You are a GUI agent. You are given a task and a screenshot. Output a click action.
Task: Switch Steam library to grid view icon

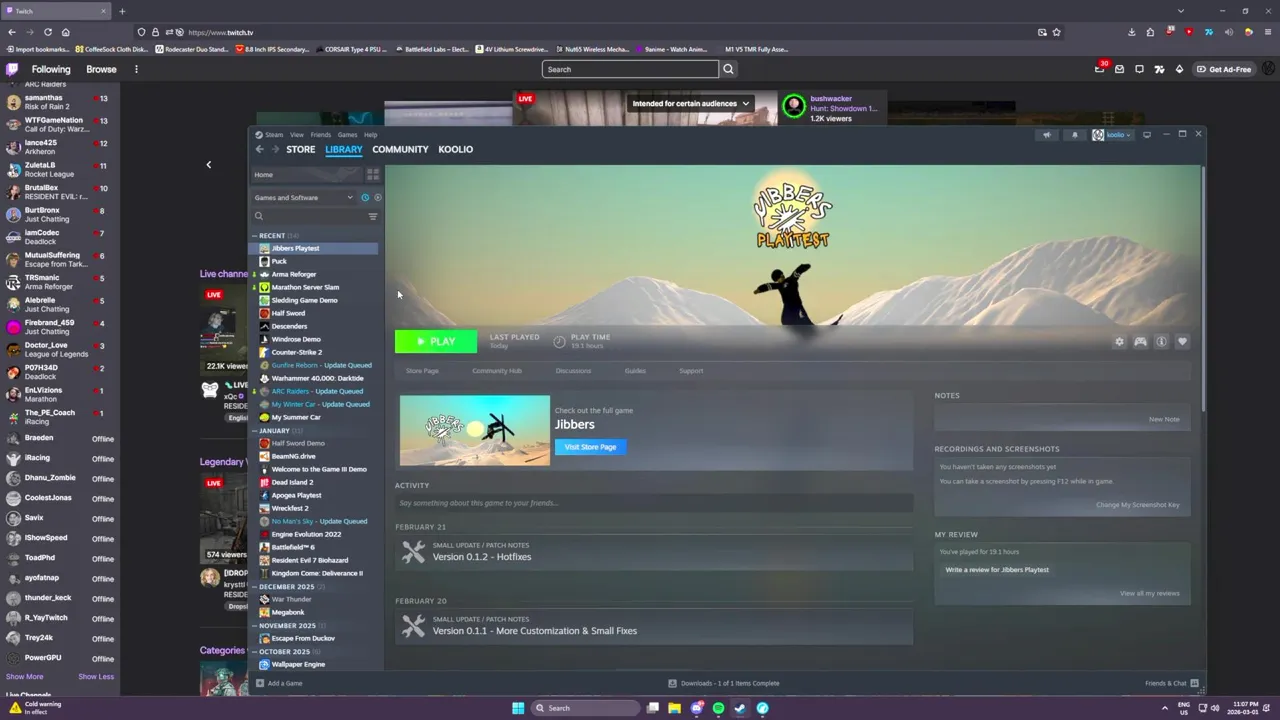[373, 174]
